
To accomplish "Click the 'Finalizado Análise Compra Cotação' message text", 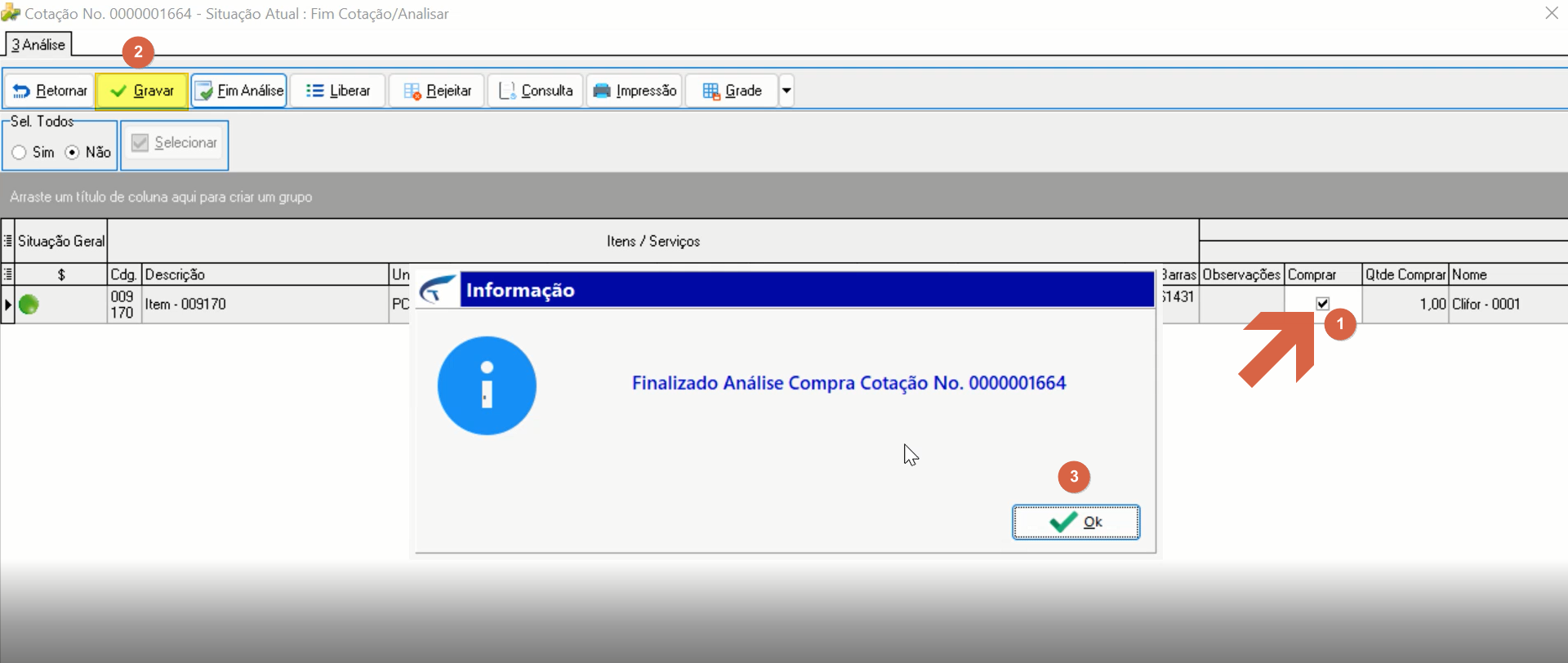I will coord(849,383).
